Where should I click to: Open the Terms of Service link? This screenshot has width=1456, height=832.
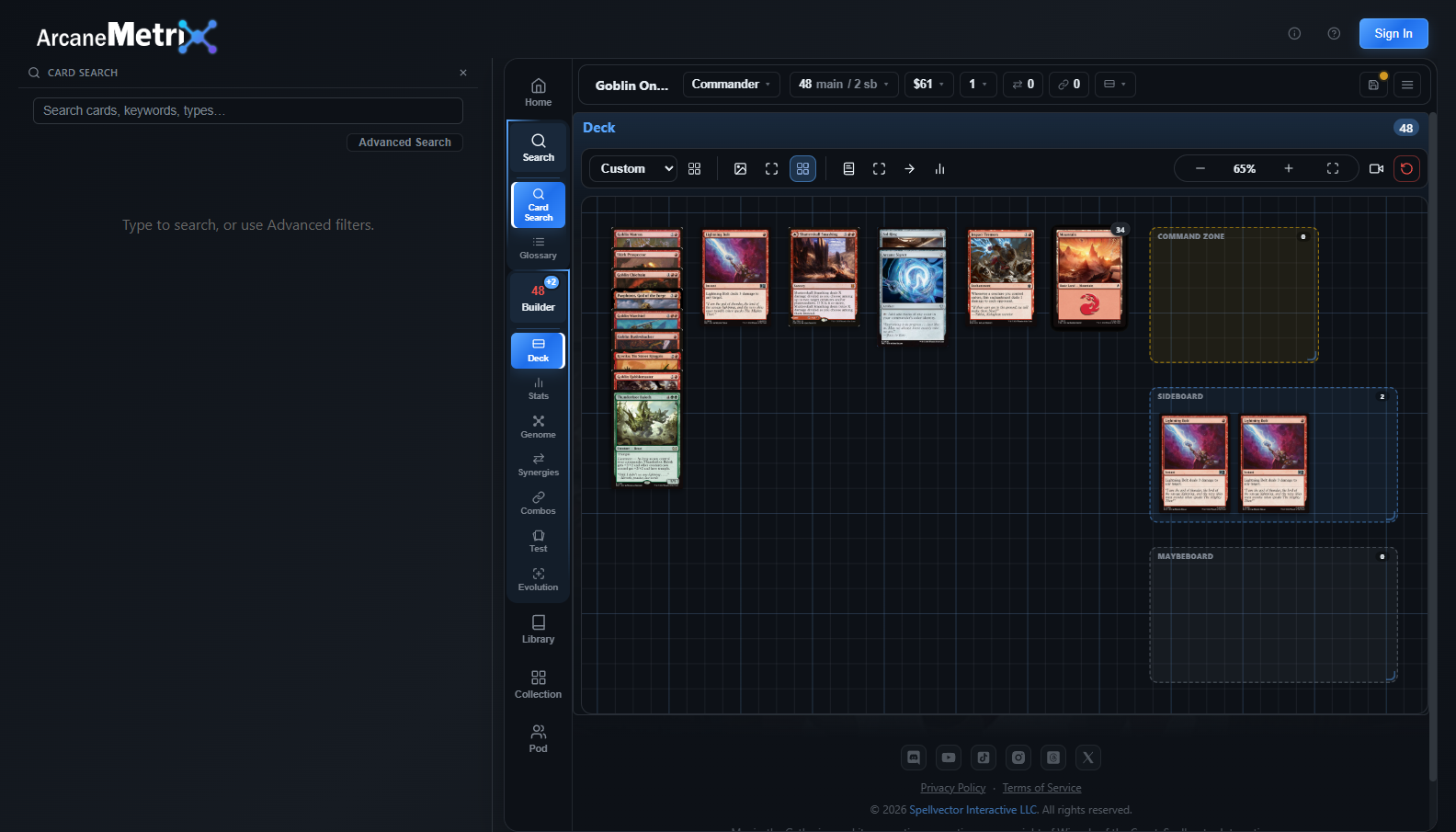click(x=1041, y=788)
